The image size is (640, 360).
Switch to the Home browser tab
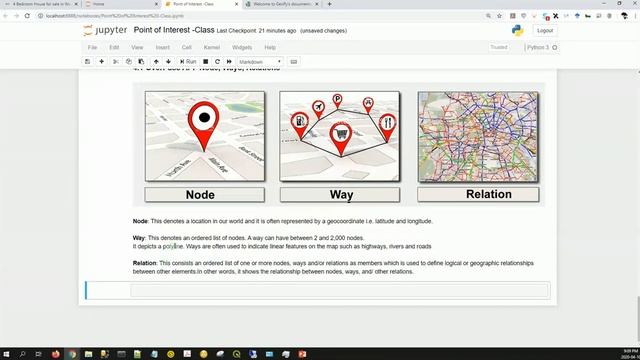121,4
